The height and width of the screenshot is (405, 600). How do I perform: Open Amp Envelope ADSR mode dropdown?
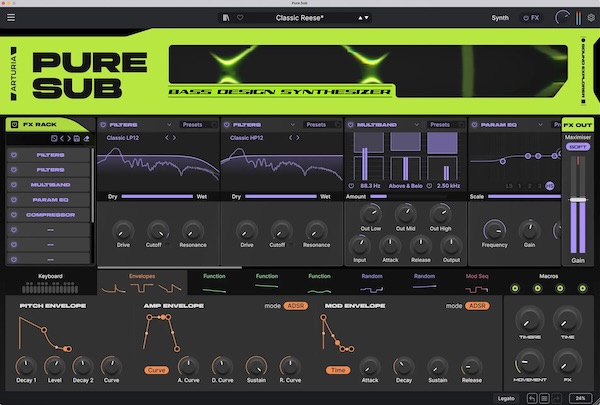[x=296, y=306]
